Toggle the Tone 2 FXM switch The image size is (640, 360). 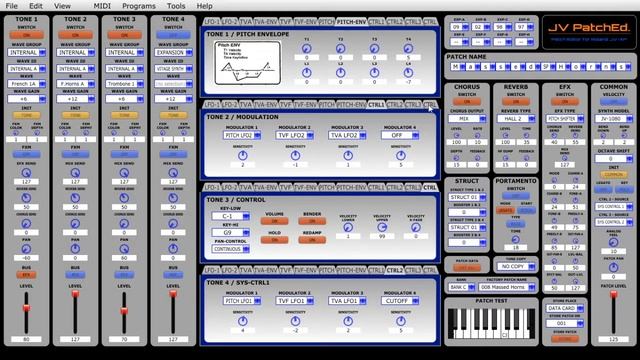pos(75,155)
